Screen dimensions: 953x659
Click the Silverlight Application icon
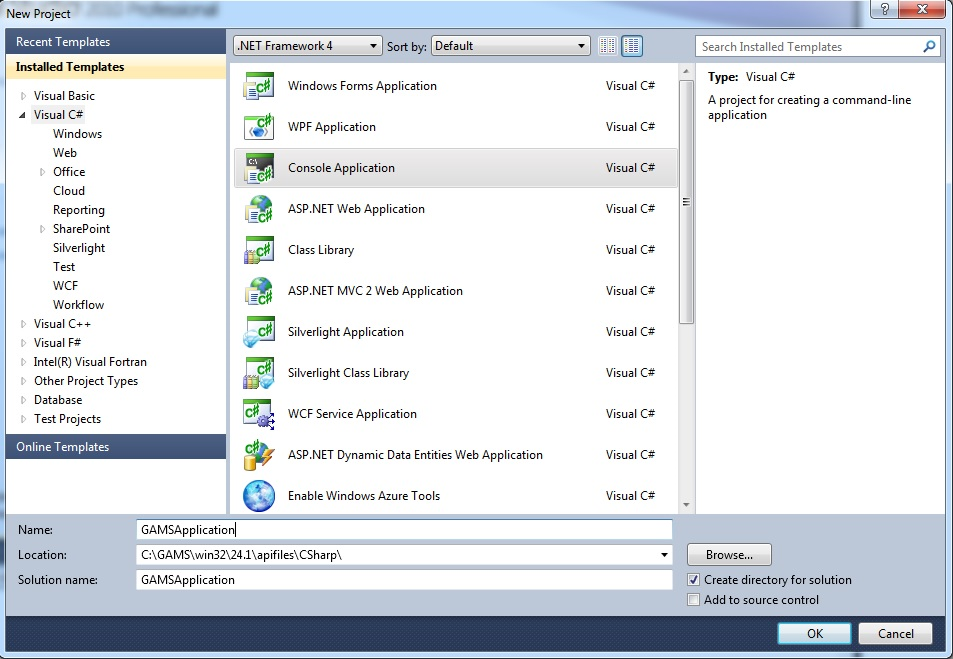[259, 333]
